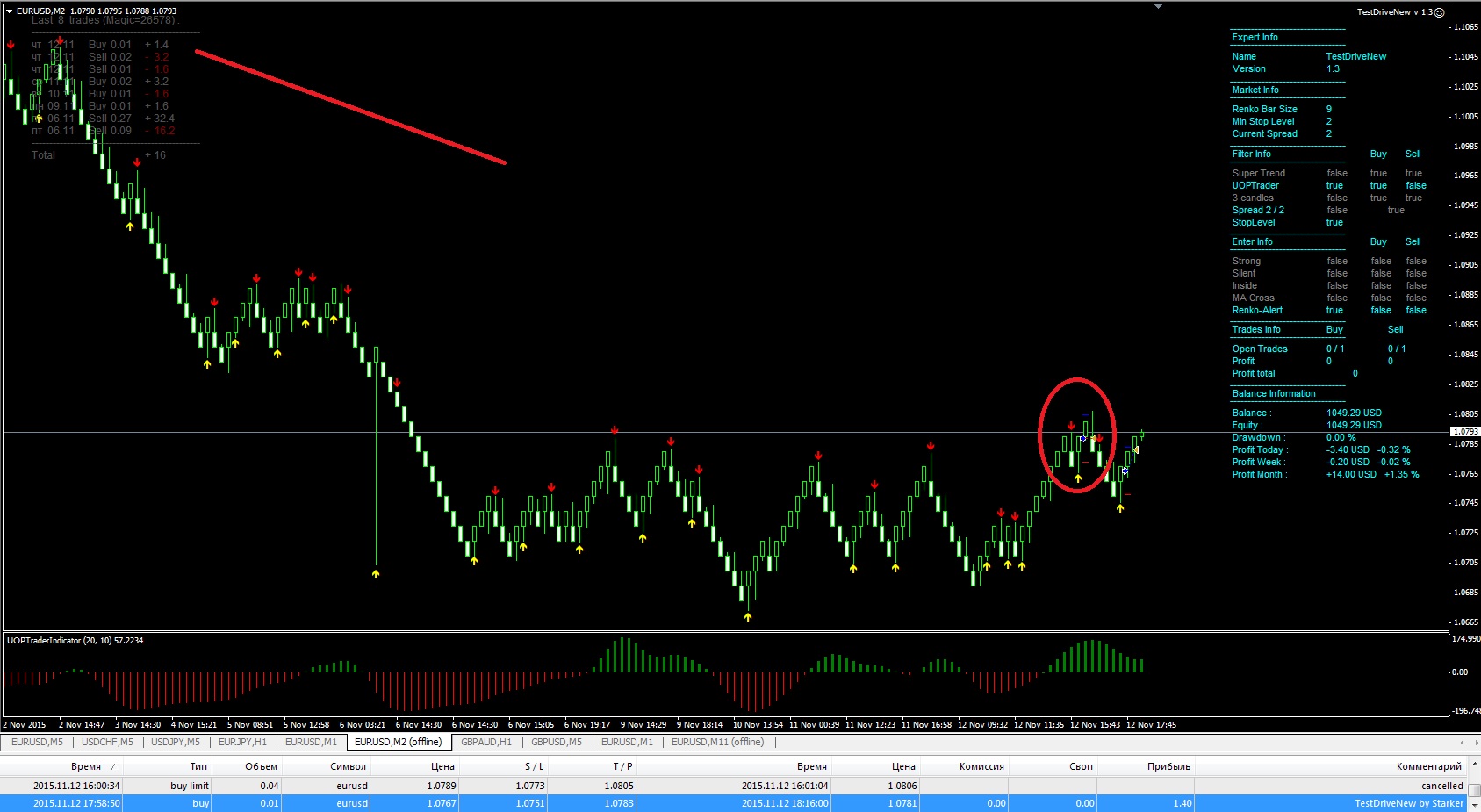
Task: Sort history by the Тип column
Action: click(x=198, y=766)
